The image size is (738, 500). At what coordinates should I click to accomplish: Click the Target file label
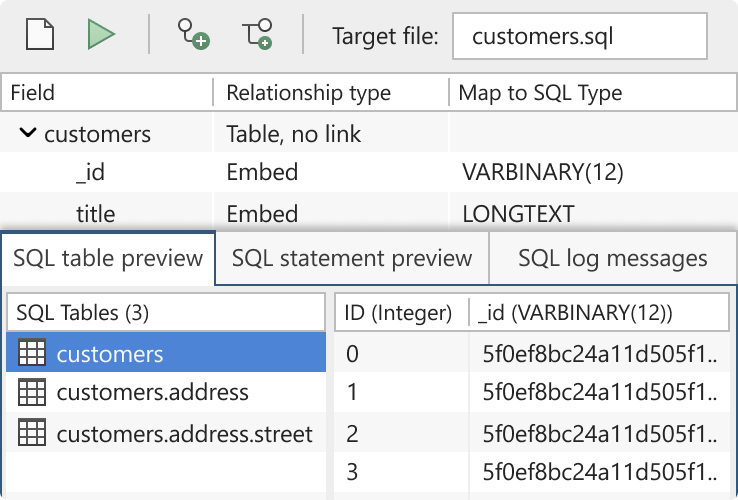click(385, 36)
